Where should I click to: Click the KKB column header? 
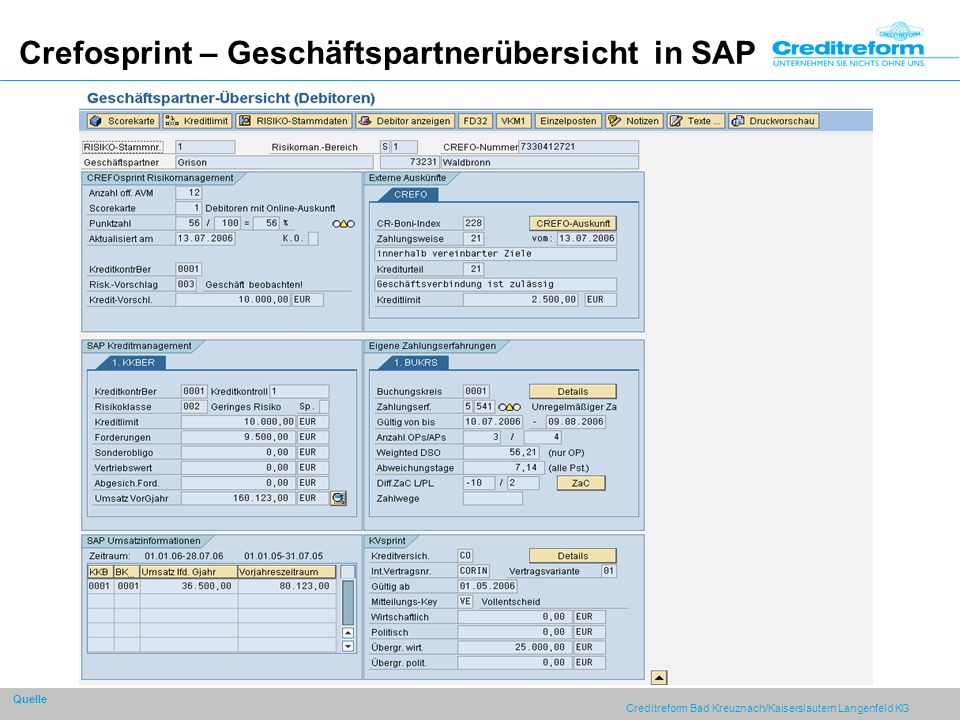(x=101, y=572)
